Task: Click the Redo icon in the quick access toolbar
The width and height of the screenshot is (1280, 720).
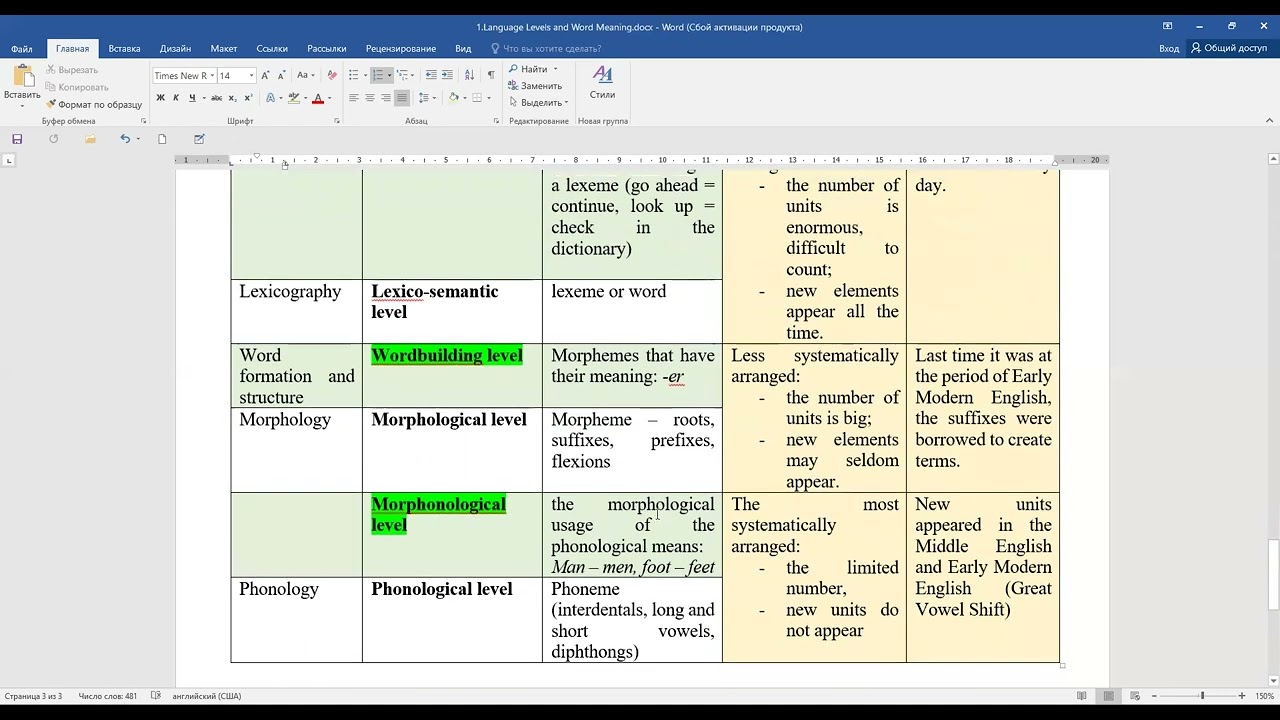Action: pos(53,139)
